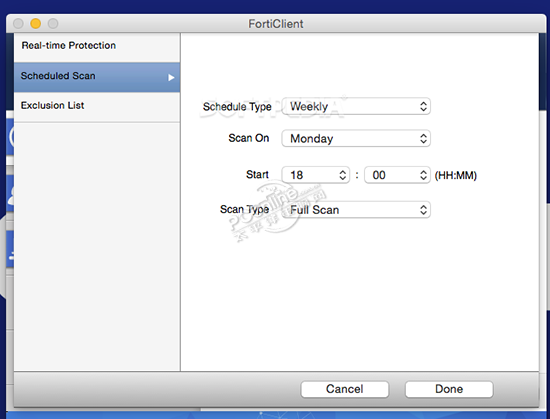550x419 pixels.
Task: Click the Cancel button
Action: click(x=345, y=389)
